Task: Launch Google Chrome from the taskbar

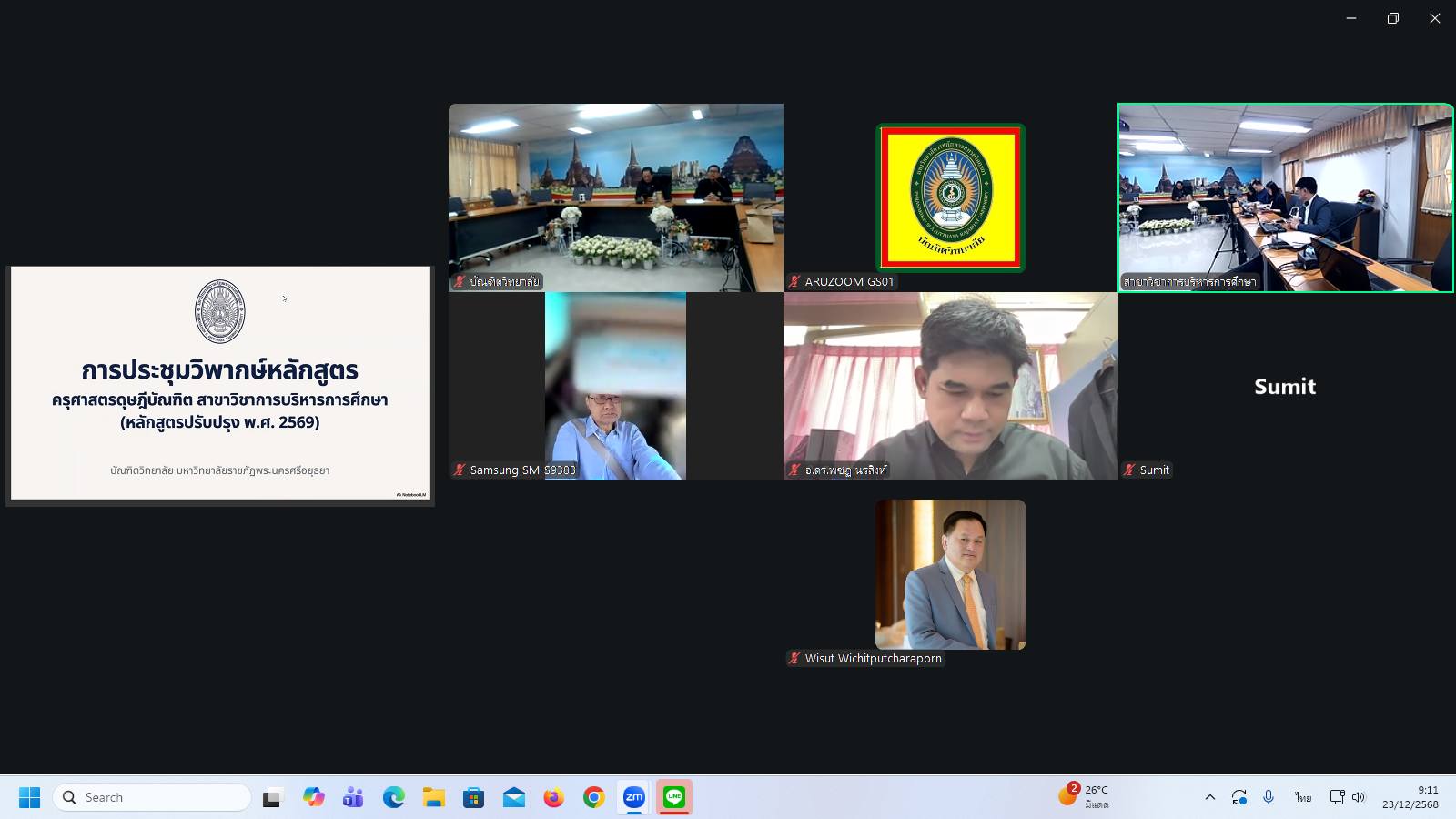Action: 594,797
